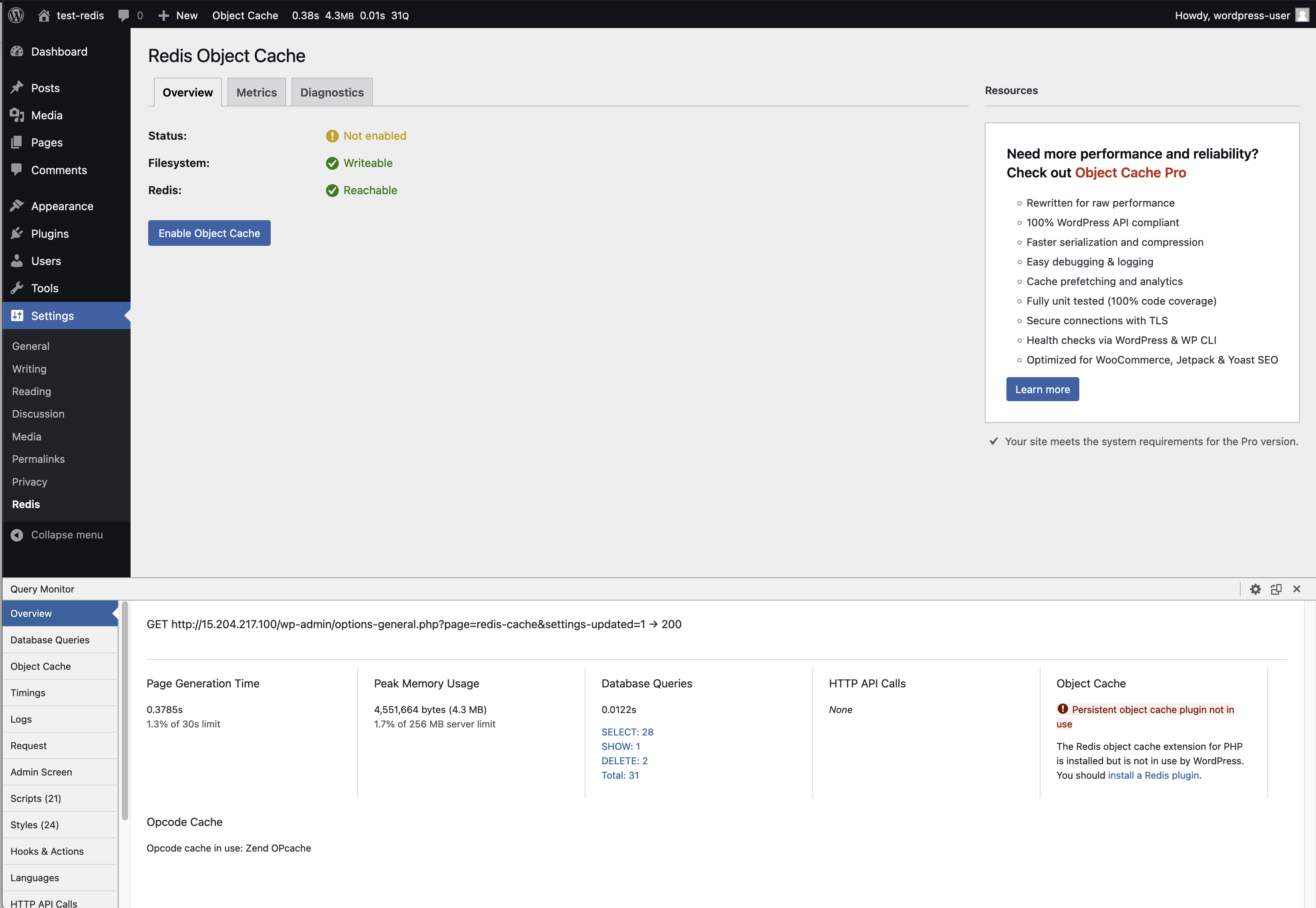Switch to the Diagnostics tab
Screen dimensions: 1316x908
[x=332, y=92]
